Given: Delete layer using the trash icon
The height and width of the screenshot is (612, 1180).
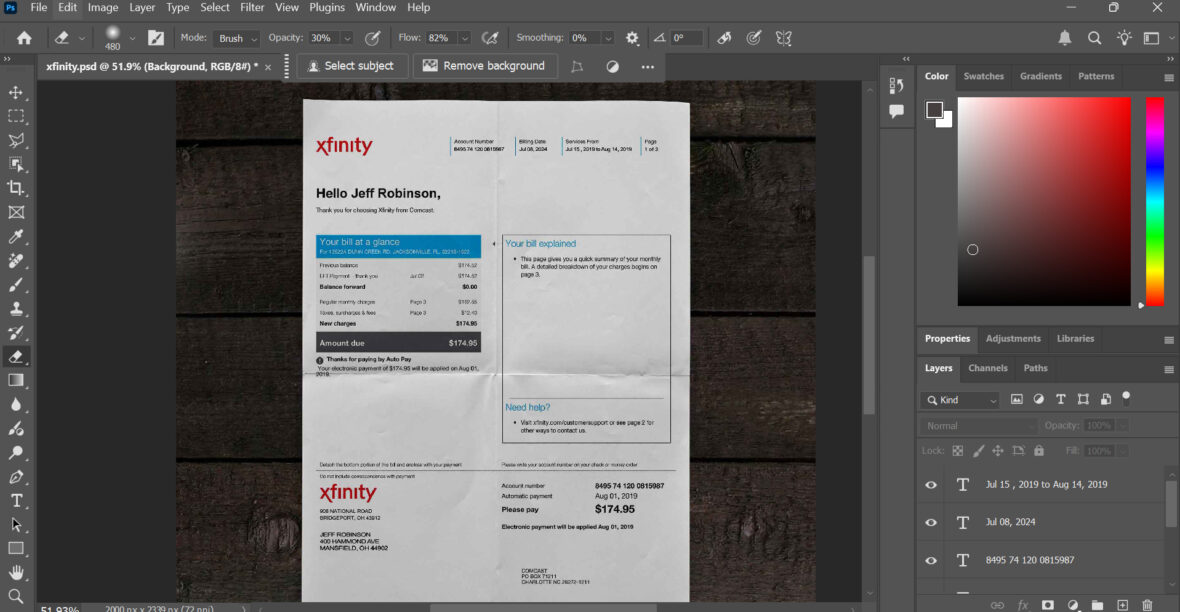Looking at the screenshot, I should [x=1146, y=605].
